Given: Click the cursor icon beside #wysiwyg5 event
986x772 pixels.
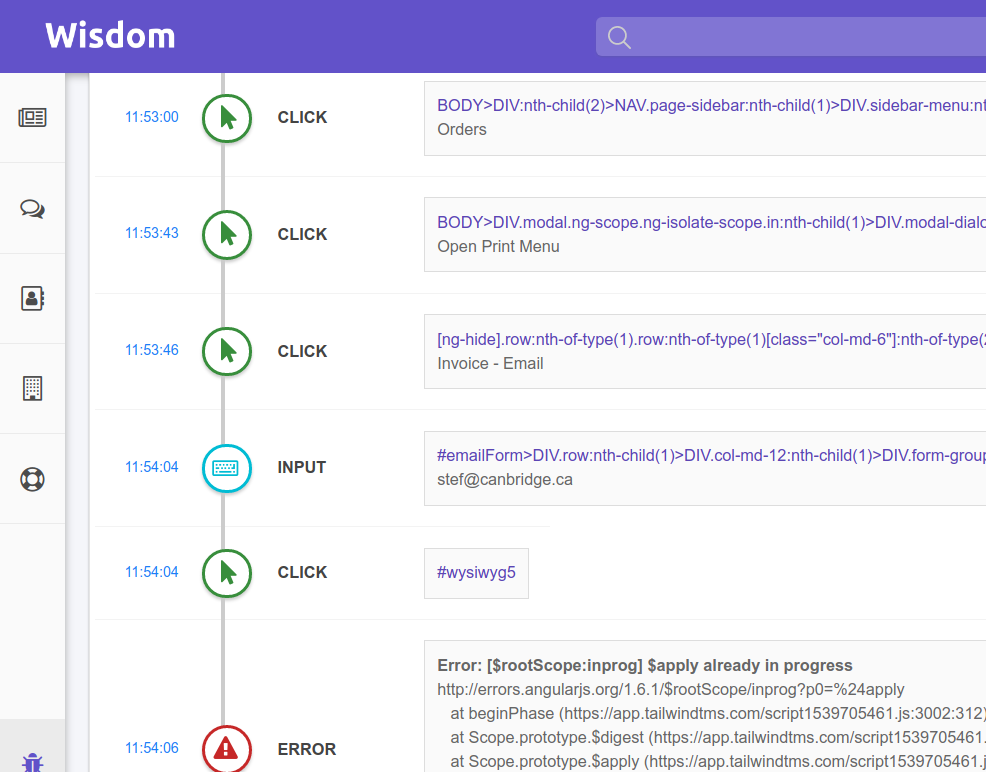Looking at the screenshot, I should coord(227,573).
